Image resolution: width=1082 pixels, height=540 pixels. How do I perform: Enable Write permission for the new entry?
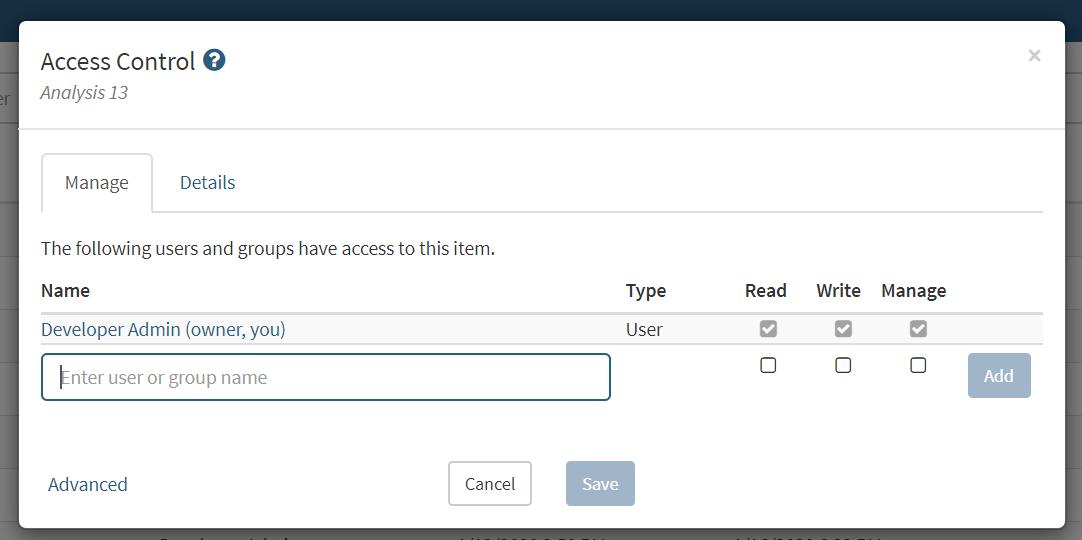pyautogui.click(x=843, y=366)
